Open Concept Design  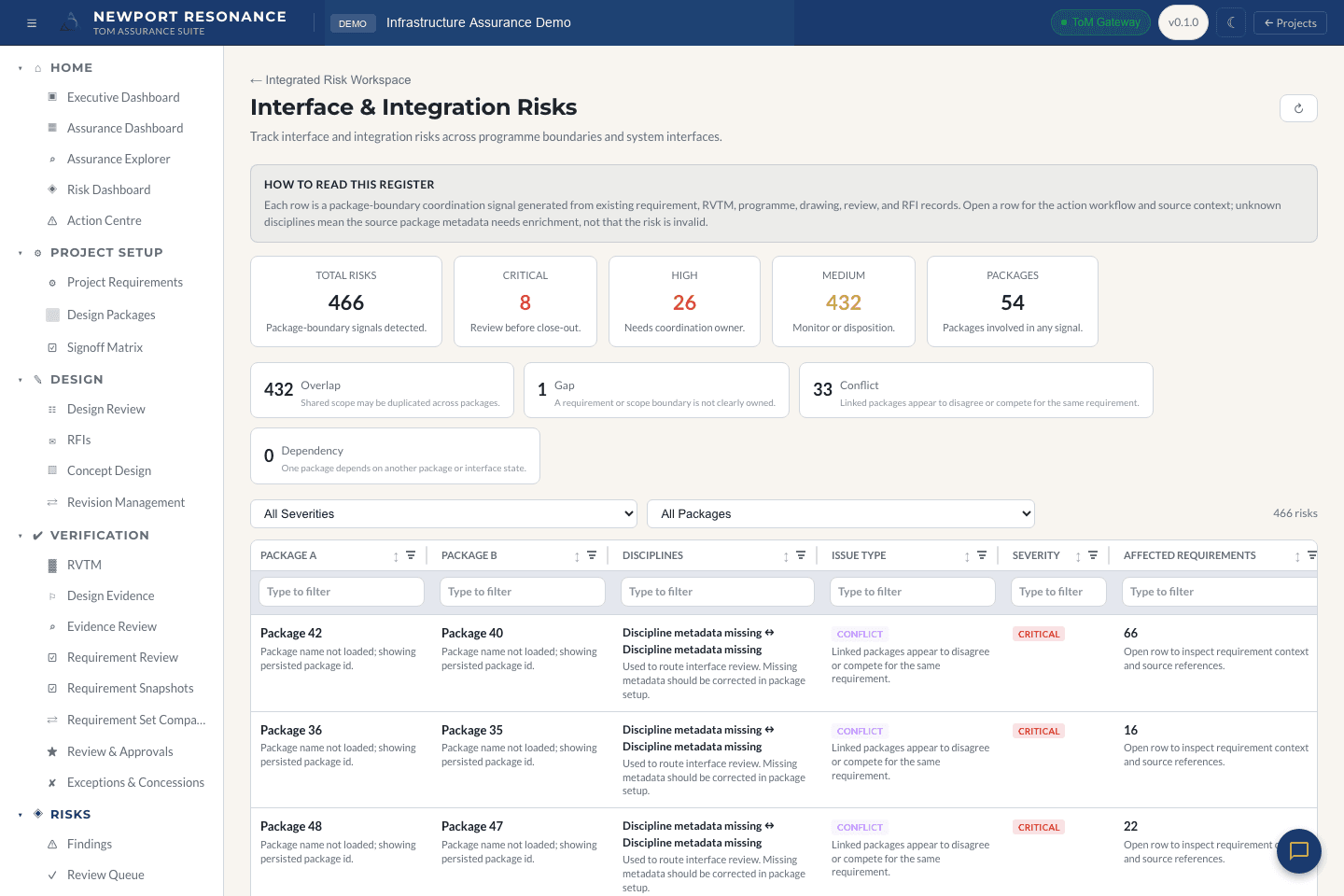click(x=109, y=470)
